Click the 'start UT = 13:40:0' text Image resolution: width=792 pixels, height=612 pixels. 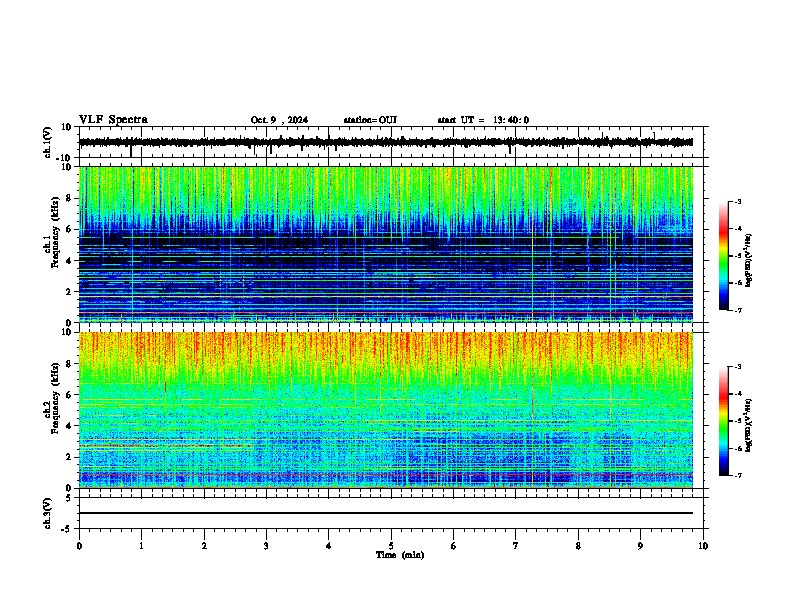[x=483, y=120]
